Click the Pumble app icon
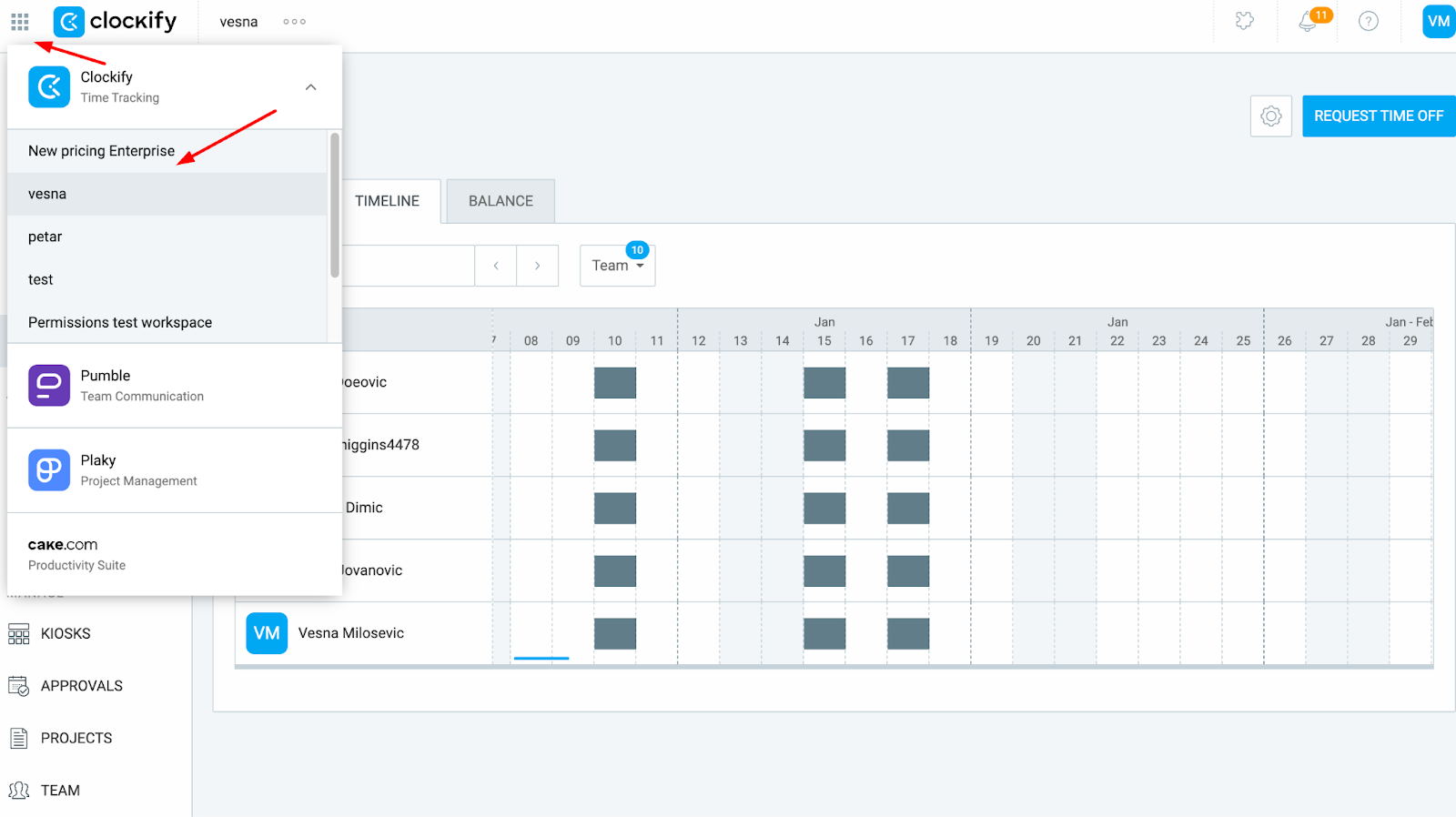The width and height of the screenshot is (1456, 817). pyautogui.click(x=49, y=386)
